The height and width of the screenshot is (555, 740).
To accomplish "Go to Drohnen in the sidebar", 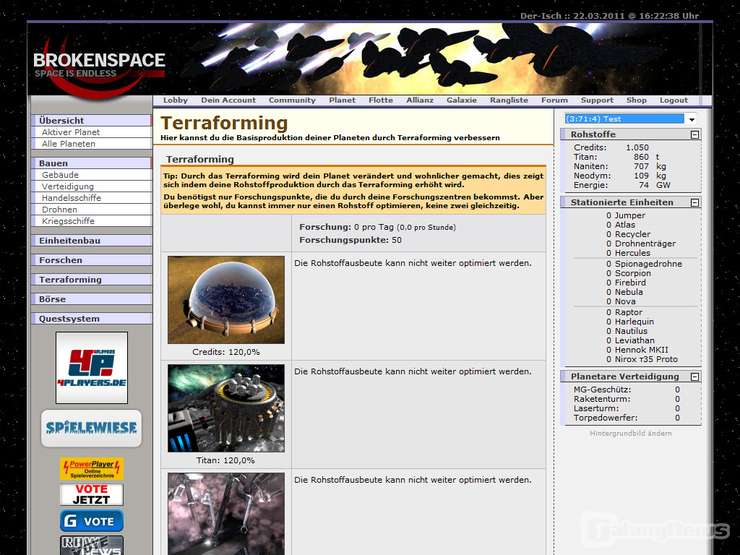I will [92, 210].
